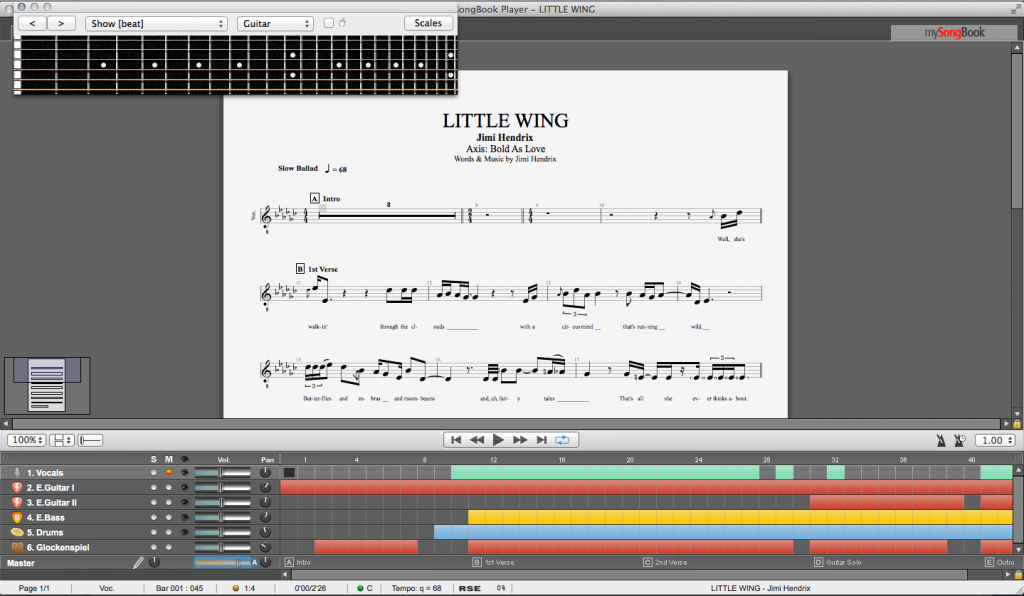Screen dimensions: 1024x596
Task: Solo the Vocals track
Action: point(153,472)
